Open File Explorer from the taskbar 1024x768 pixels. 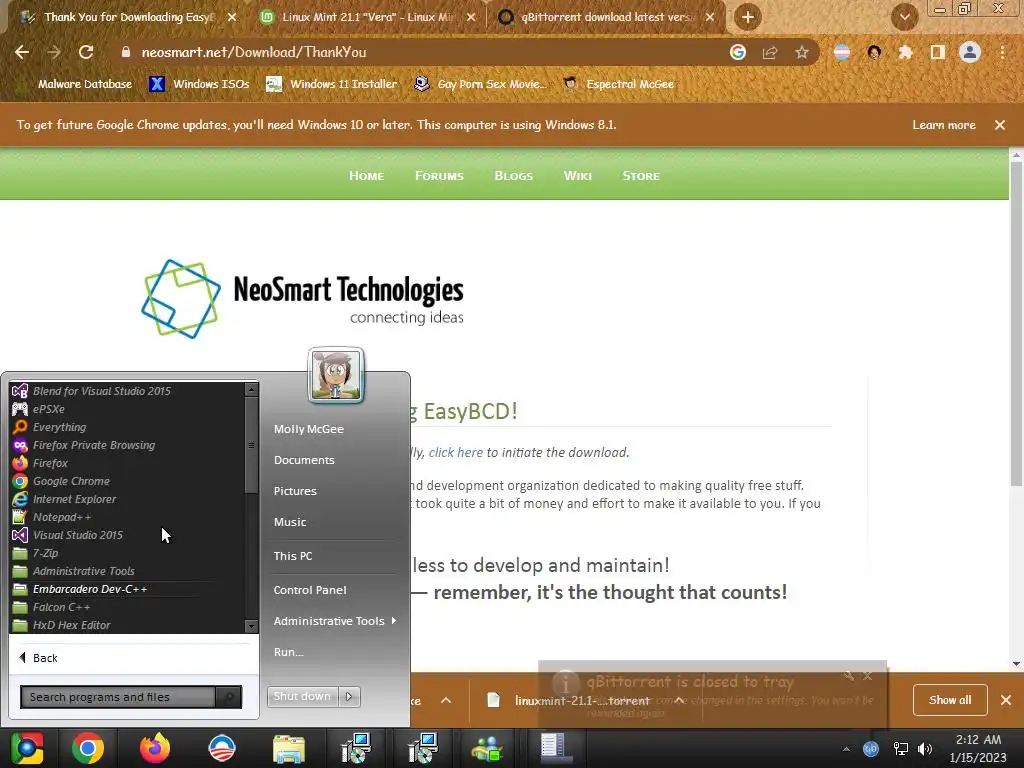(289, 748)
